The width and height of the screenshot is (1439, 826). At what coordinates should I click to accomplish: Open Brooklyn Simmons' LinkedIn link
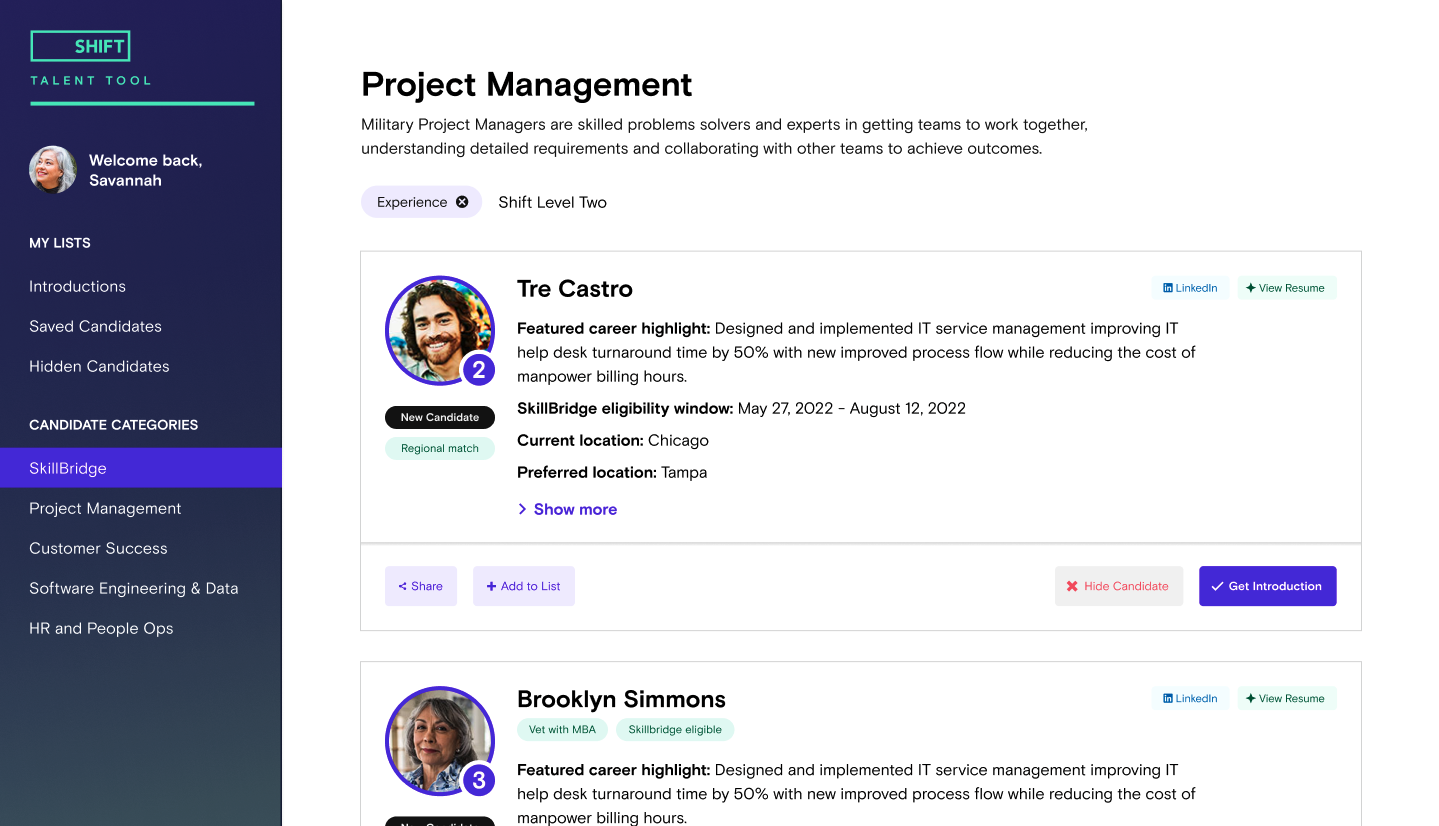tap(1190, 699)
